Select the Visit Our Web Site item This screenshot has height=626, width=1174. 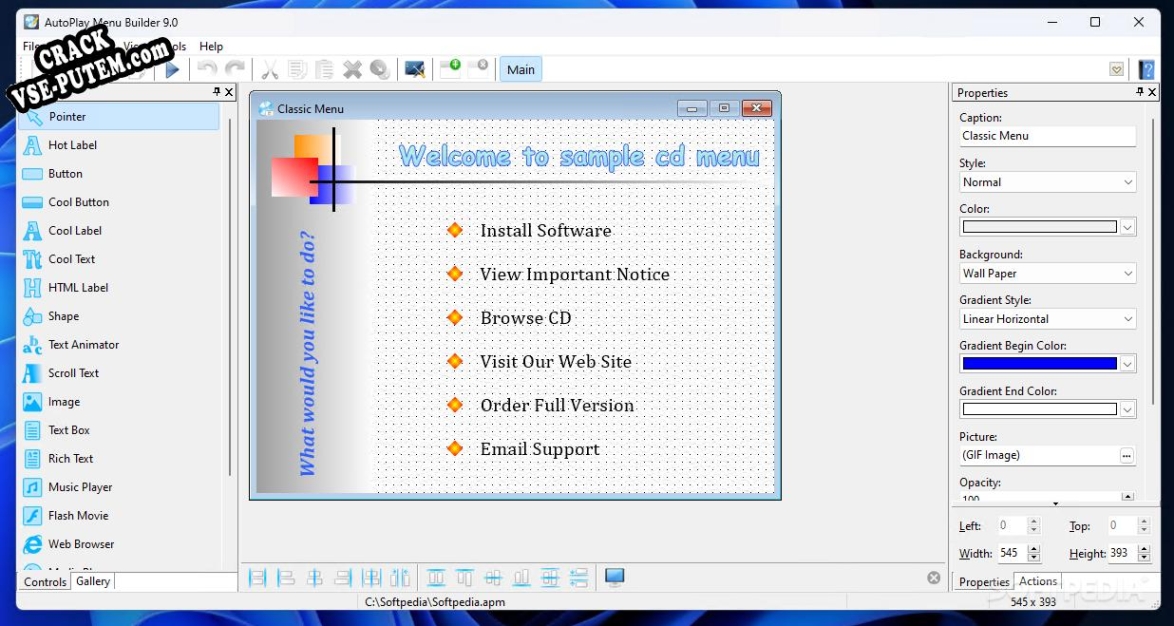(x=556, y=362)
